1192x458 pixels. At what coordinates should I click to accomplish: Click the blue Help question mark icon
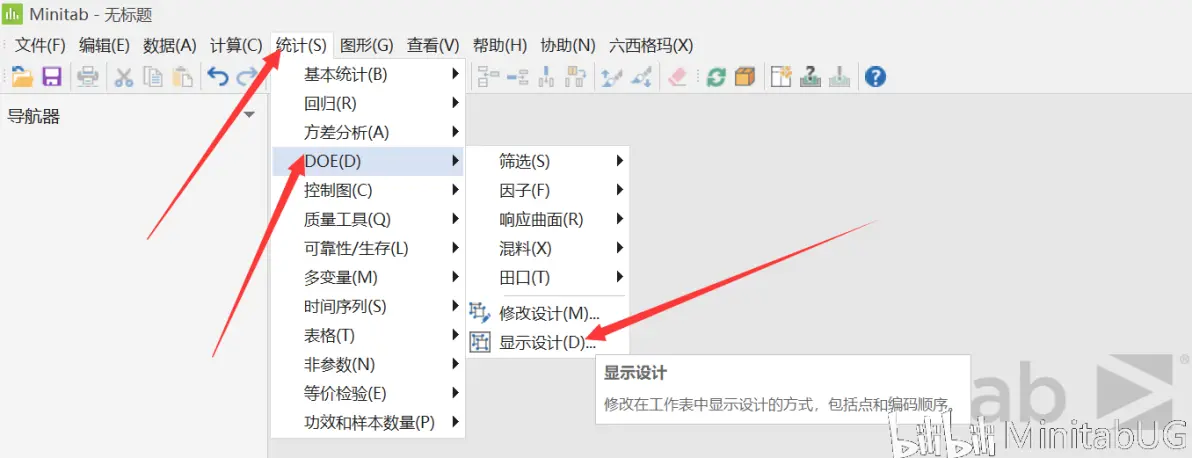tap(876, 77)
